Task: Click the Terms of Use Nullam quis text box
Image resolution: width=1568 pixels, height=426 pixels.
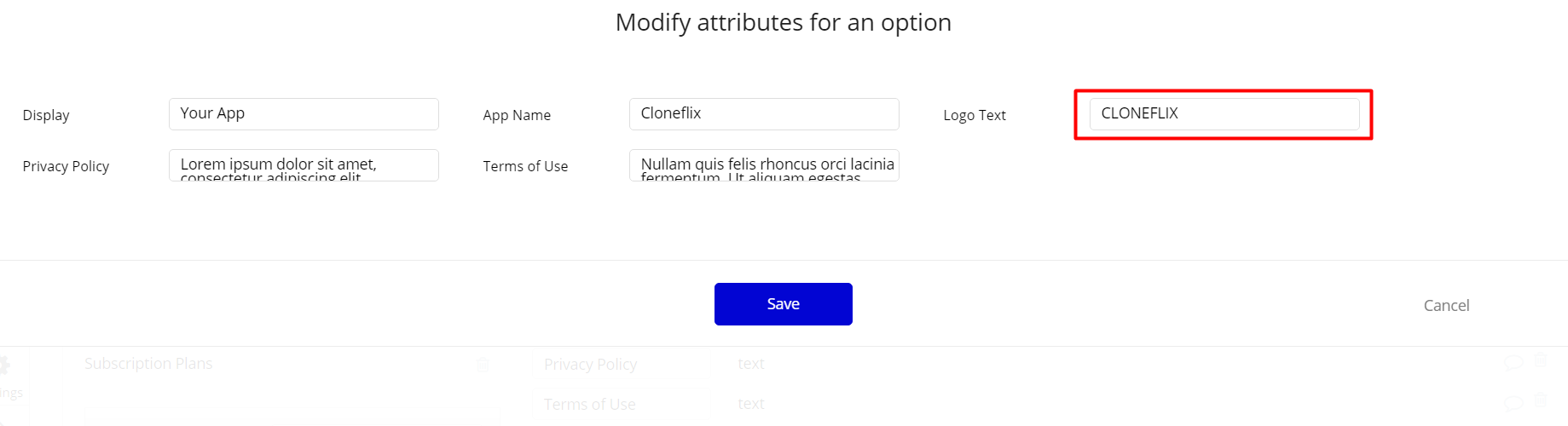Action: 764,165
